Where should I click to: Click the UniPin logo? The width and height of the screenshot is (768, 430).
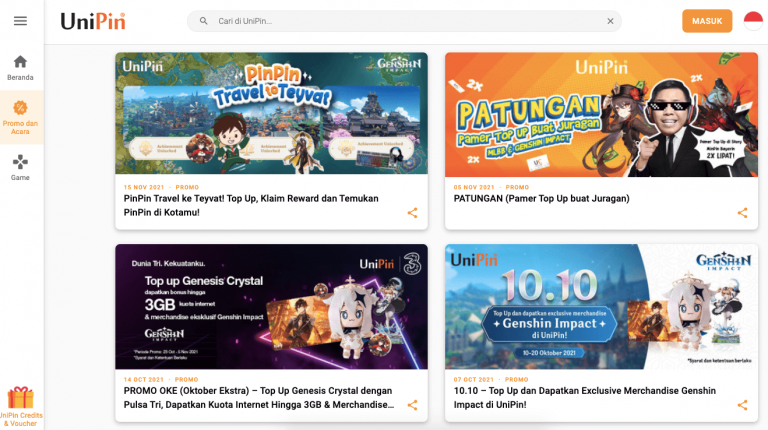[93, 22]
